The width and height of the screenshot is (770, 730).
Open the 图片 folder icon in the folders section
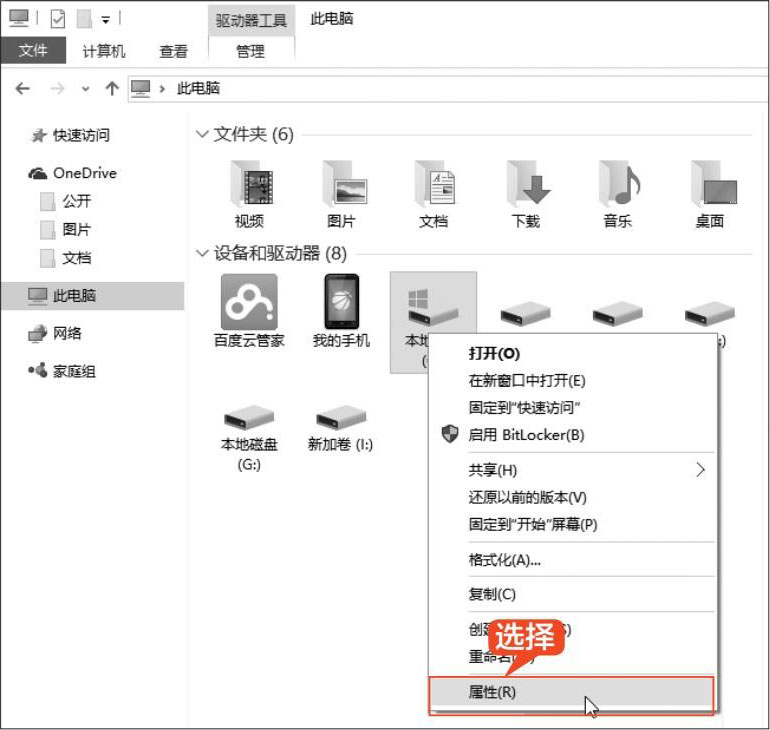coord(344,183)
